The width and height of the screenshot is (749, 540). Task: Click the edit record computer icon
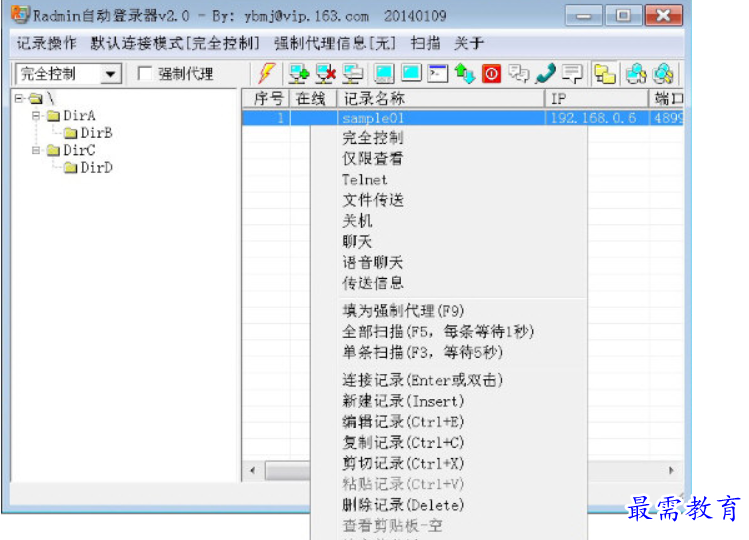(353, 74)
